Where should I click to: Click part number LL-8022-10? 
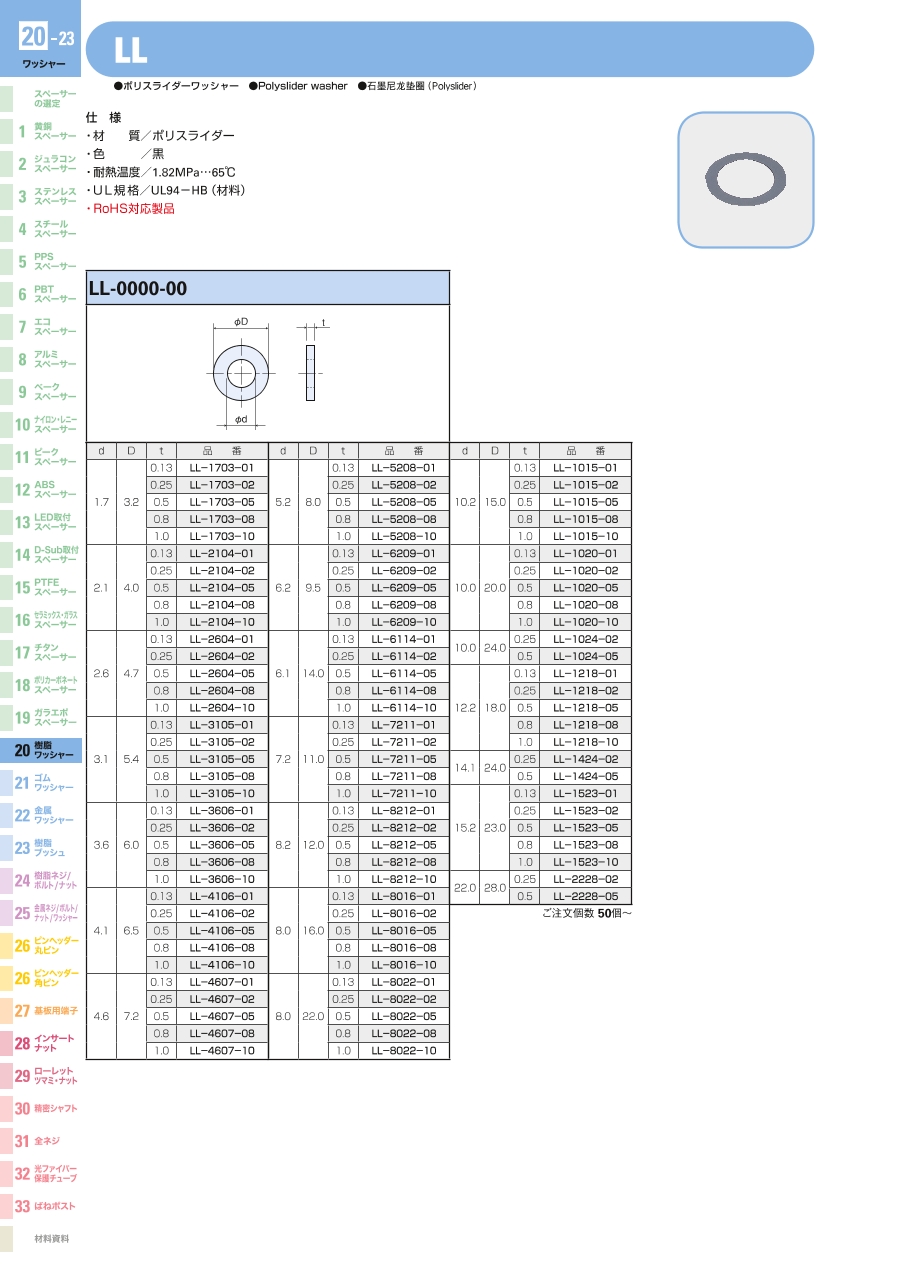404,1050
